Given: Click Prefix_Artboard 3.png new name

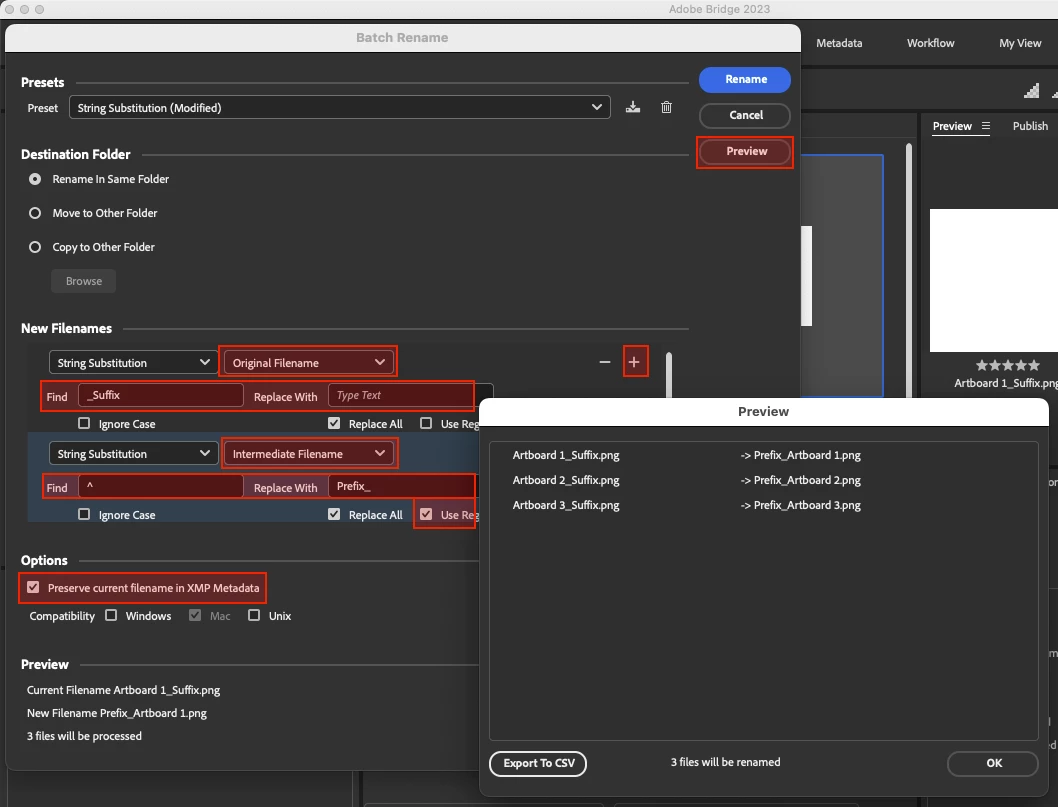Looking at the screenshot, I should pos(807,505).
